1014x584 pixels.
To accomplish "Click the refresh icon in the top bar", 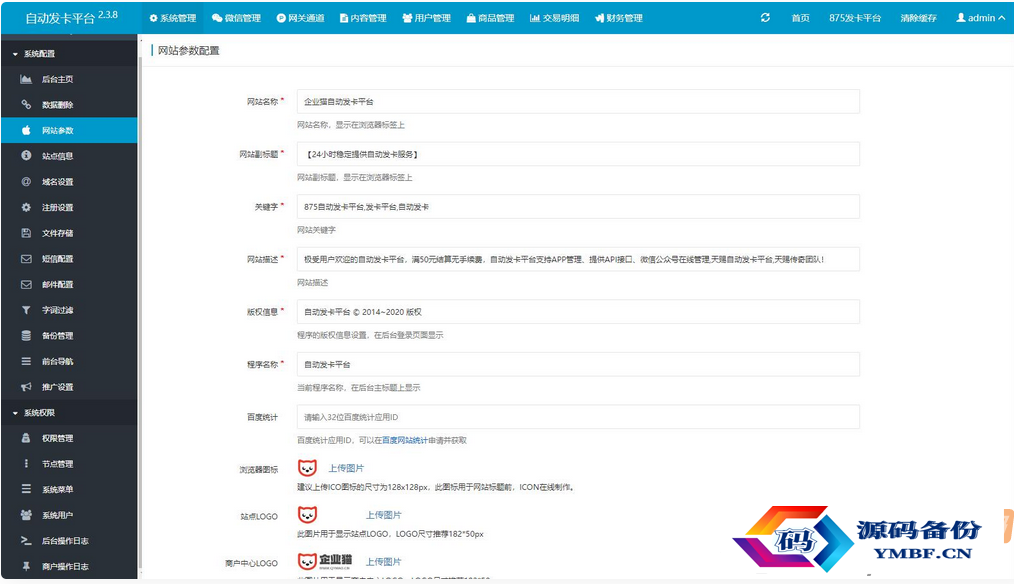I will (765, 17).
